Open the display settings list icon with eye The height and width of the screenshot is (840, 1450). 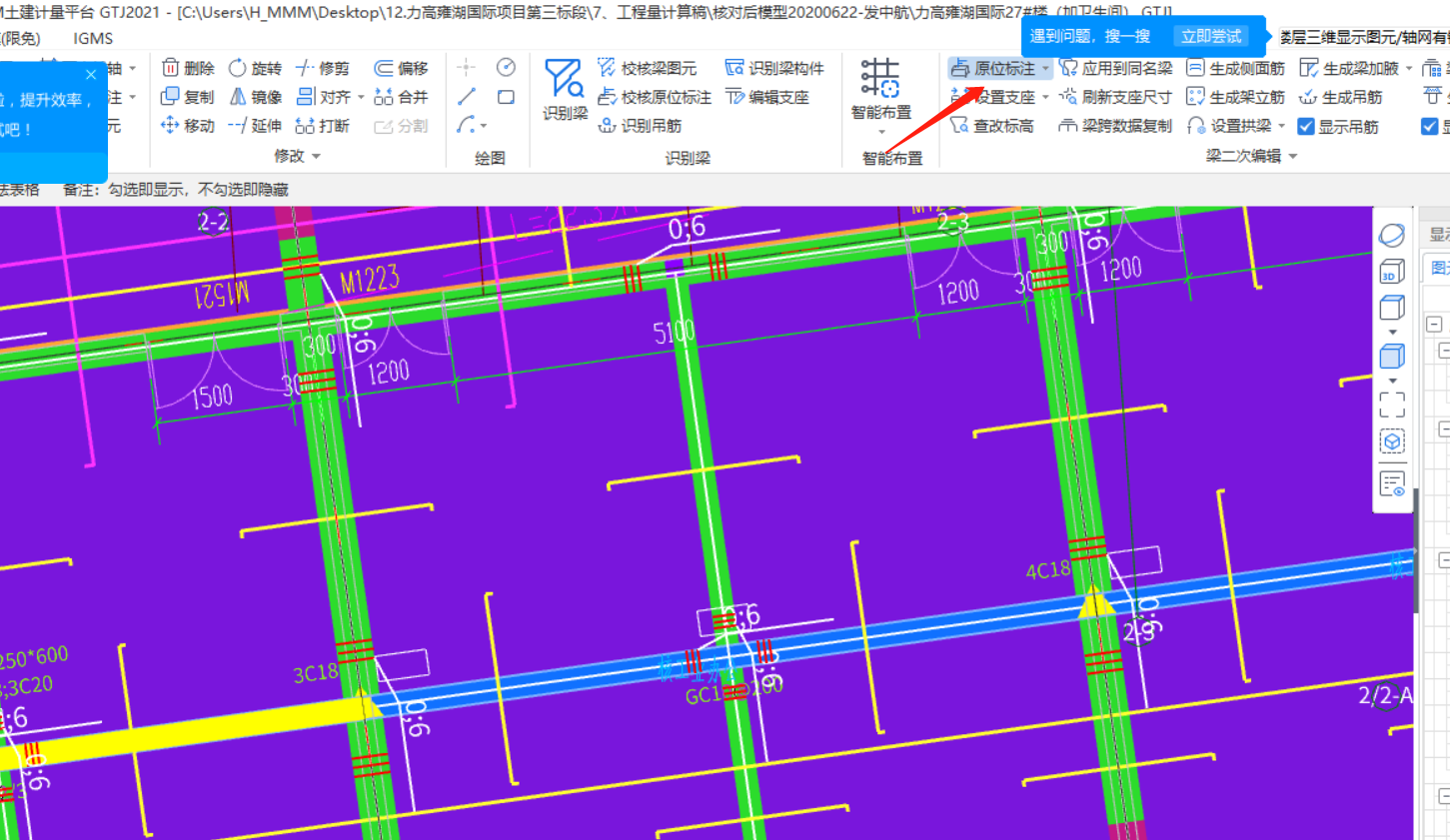(x=1392, y=484)
